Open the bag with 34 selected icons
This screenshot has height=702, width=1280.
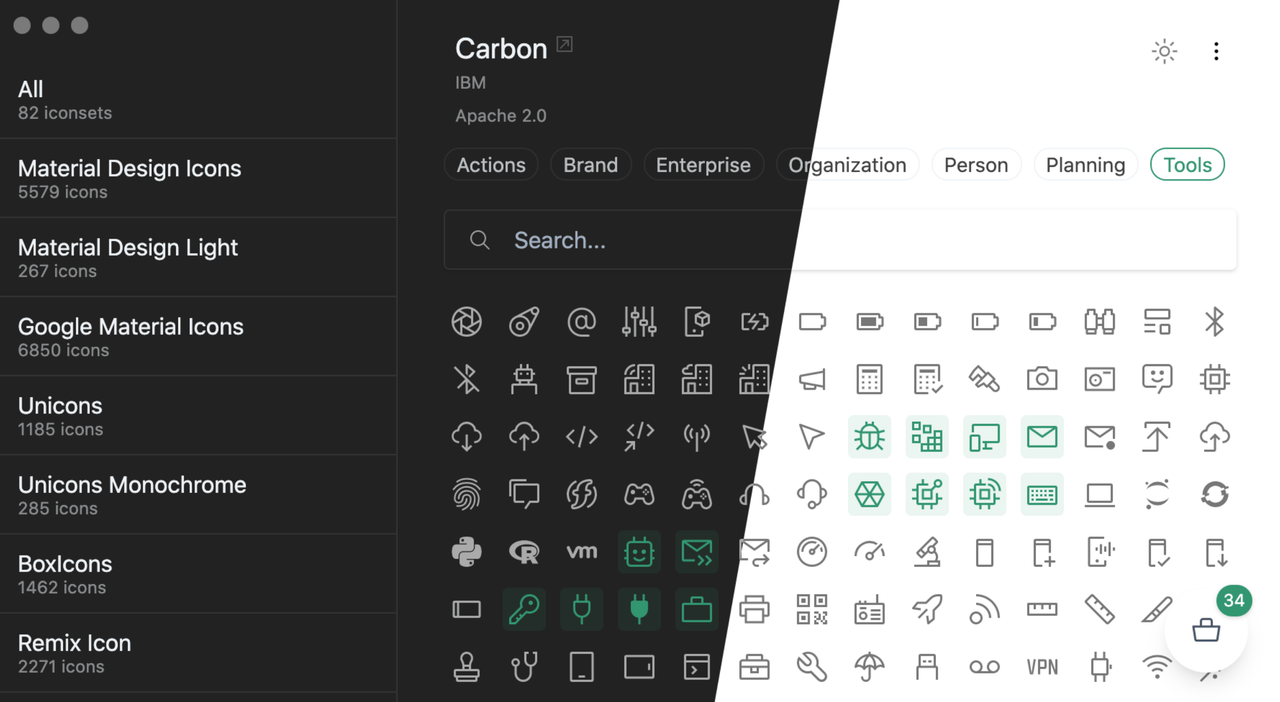[x=1206, y=630]
